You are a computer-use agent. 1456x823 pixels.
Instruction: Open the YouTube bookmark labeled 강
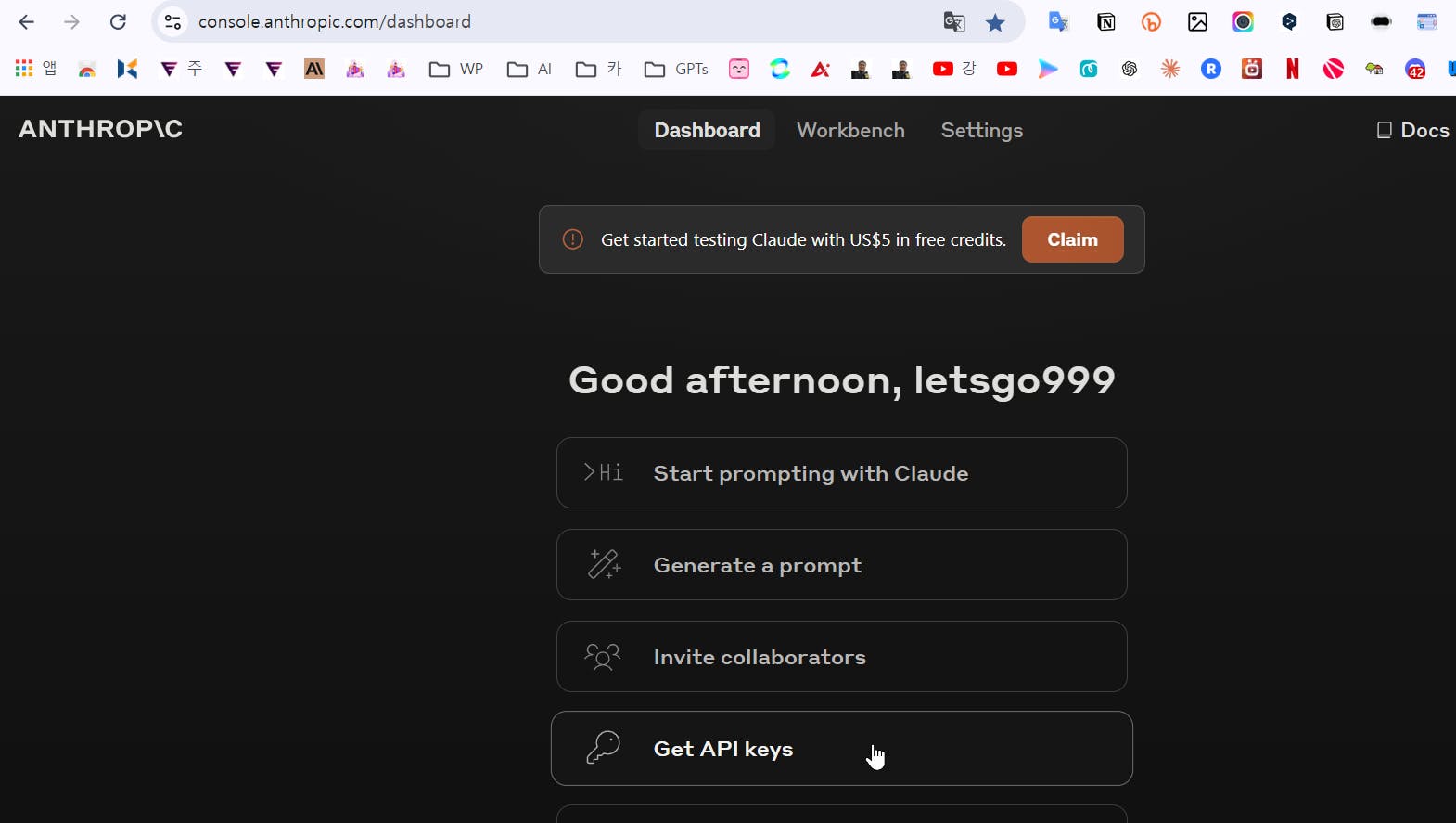(954, 69)
